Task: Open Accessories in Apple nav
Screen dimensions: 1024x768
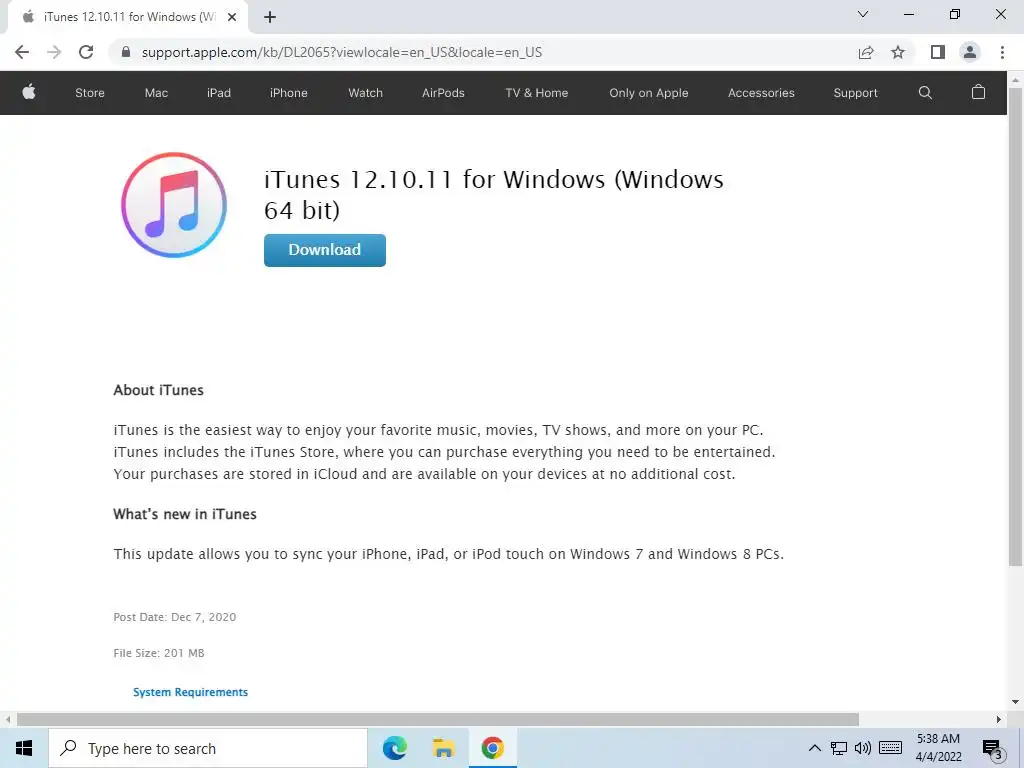Action: pyautogui.click(x=761, y=93)
